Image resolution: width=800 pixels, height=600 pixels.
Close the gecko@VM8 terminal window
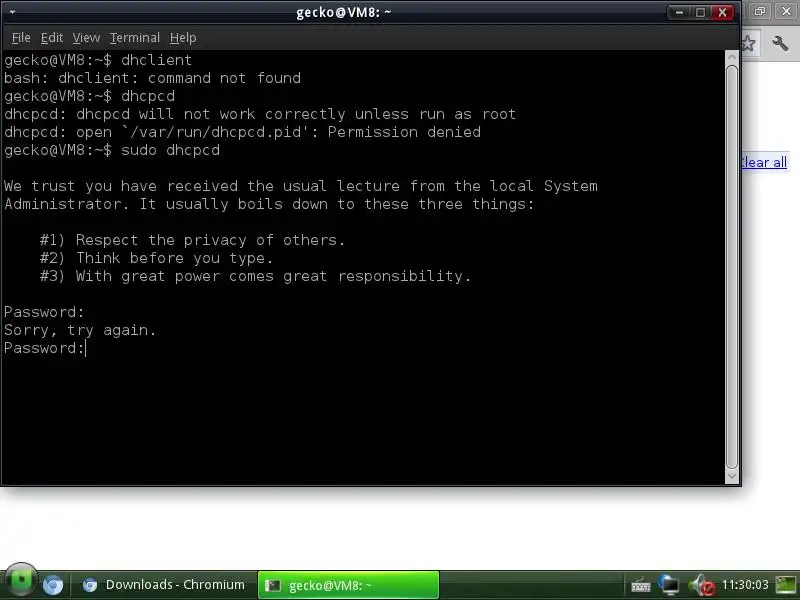pos(722,12)
